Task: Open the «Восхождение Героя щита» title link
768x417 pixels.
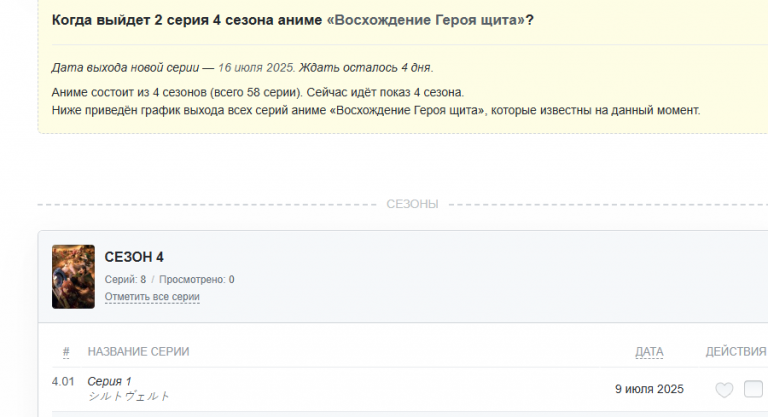Action: pos(425,20)
